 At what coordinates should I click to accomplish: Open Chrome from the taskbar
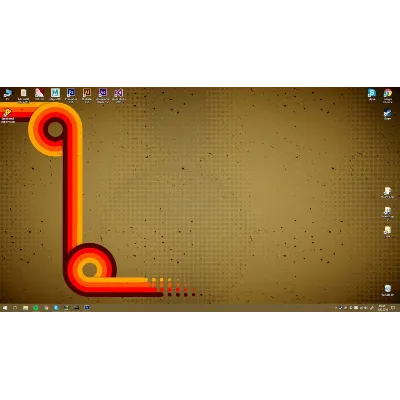(46, 308)
